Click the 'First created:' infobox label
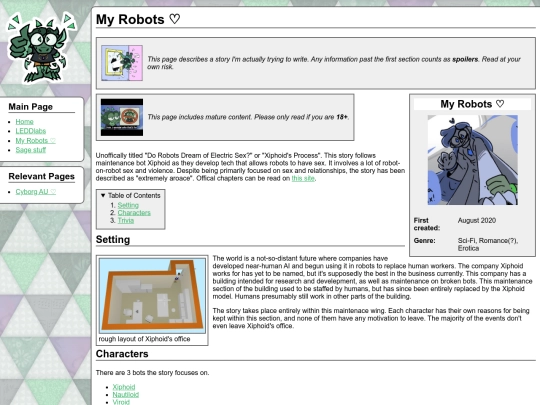This screenshot has height=405, width=540. click(427, 224)
